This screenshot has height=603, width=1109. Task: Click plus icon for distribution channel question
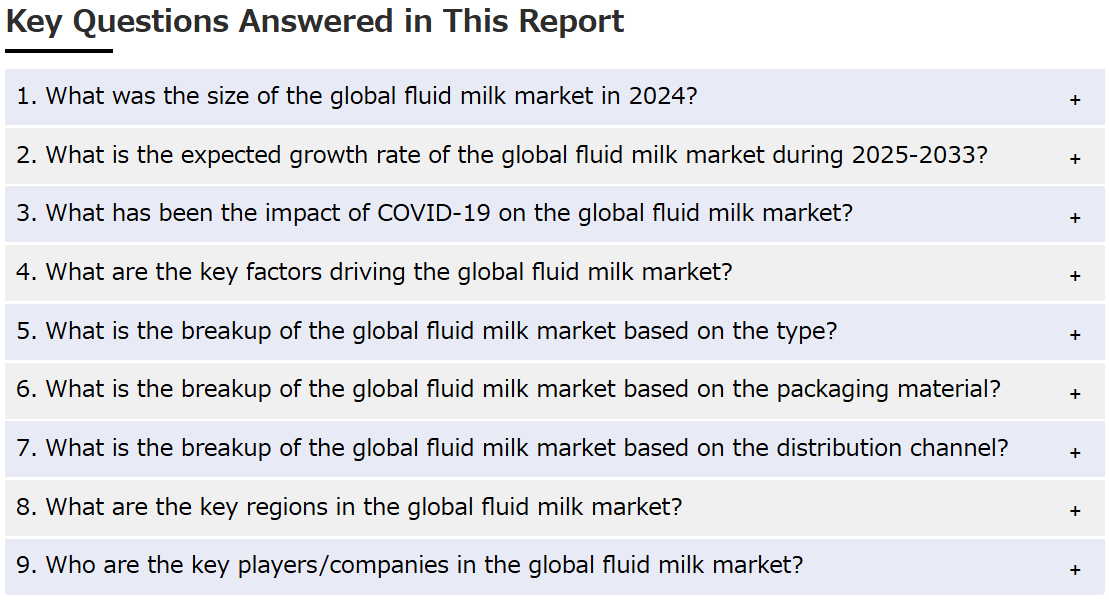[1074, 452]
